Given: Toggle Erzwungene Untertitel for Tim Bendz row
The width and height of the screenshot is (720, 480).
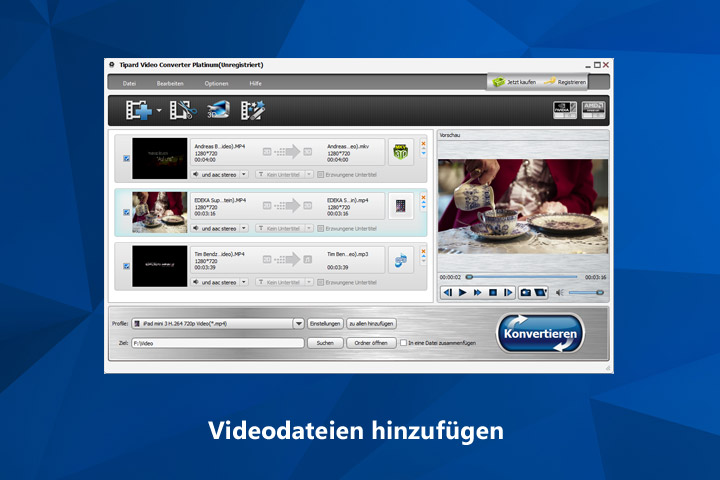Looking at the screenshot, I should tap(321, 282).
